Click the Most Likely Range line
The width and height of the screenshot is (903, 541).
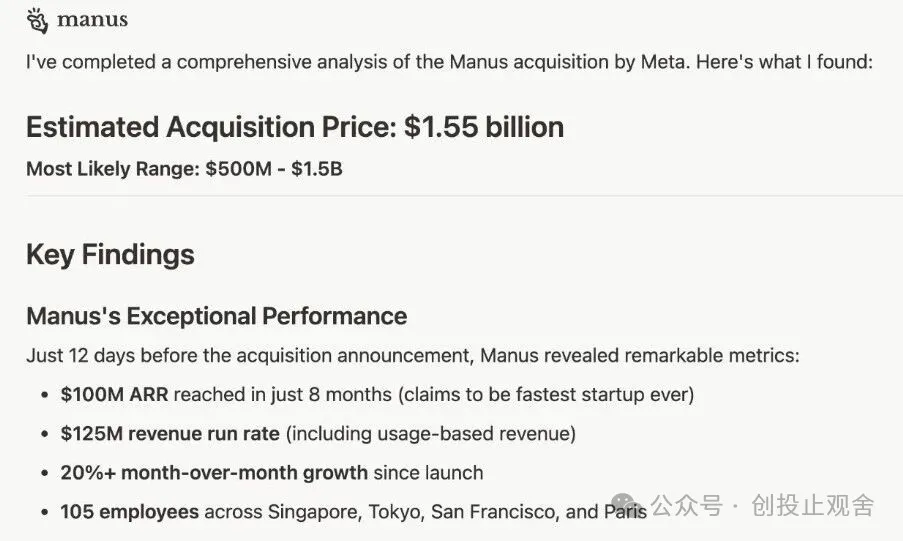(184, 169)
